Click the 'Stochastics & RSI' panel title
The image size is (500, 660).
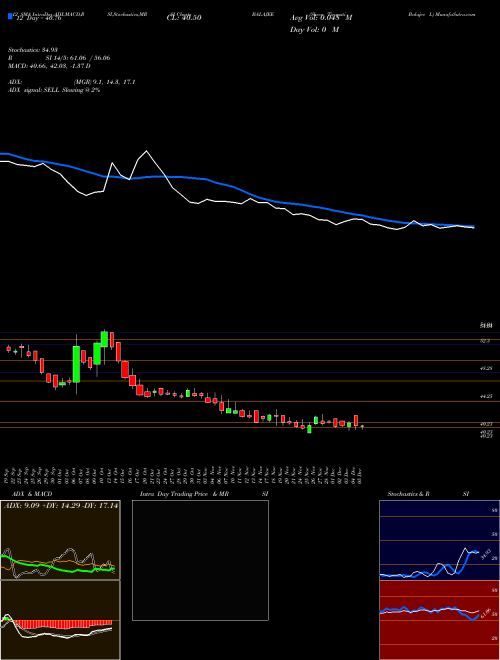(428, 494)
